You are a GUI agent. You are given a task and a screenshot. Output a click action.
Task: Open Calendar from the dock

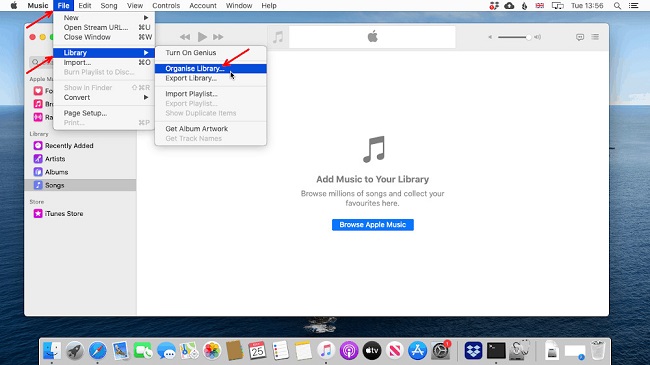point(257,351)
